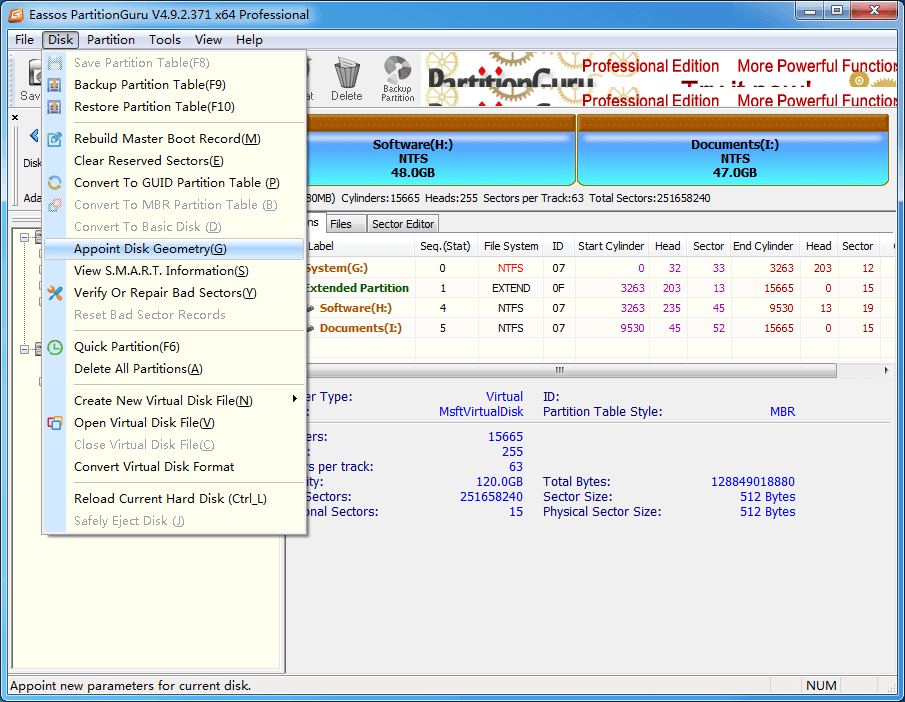Choose Verify Or Repair Bad Sectors(Y)
This screenshot has width=905, height=702.
[174, 293]
